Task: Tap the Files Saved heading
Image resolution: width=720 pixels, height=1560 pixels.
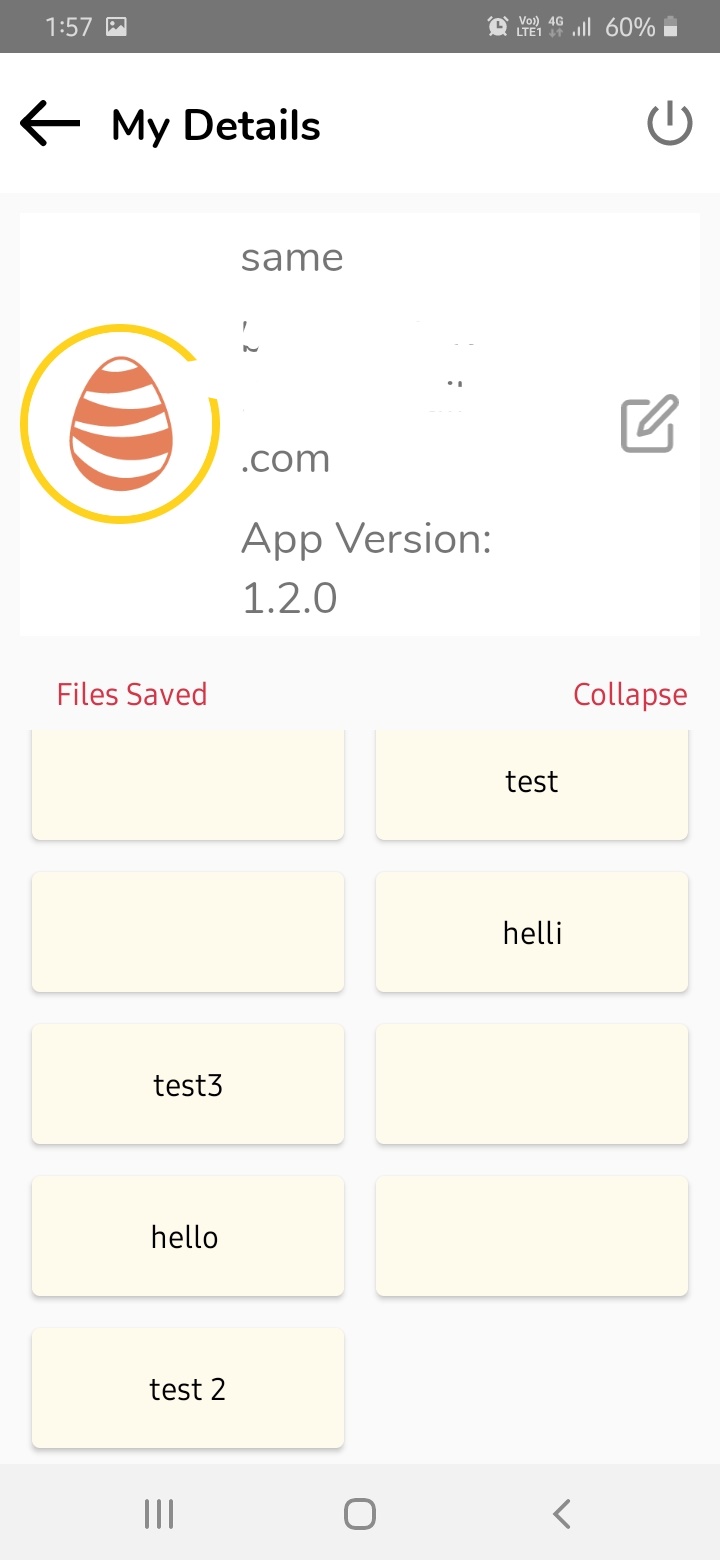Action: click(132, 694)
